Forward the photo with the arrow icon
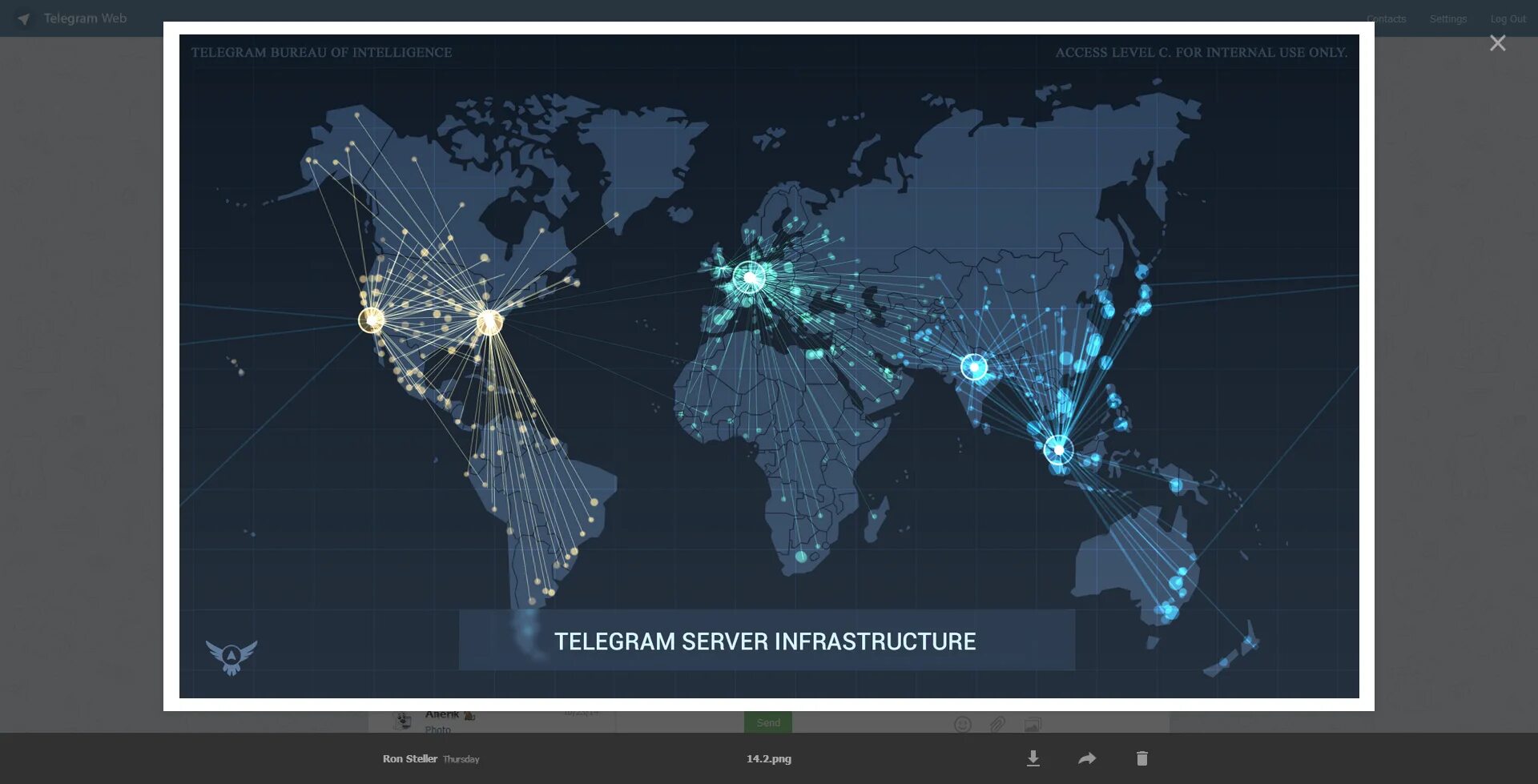Viewport: 1538px width, 784px height. click(x=1087, y=758)
